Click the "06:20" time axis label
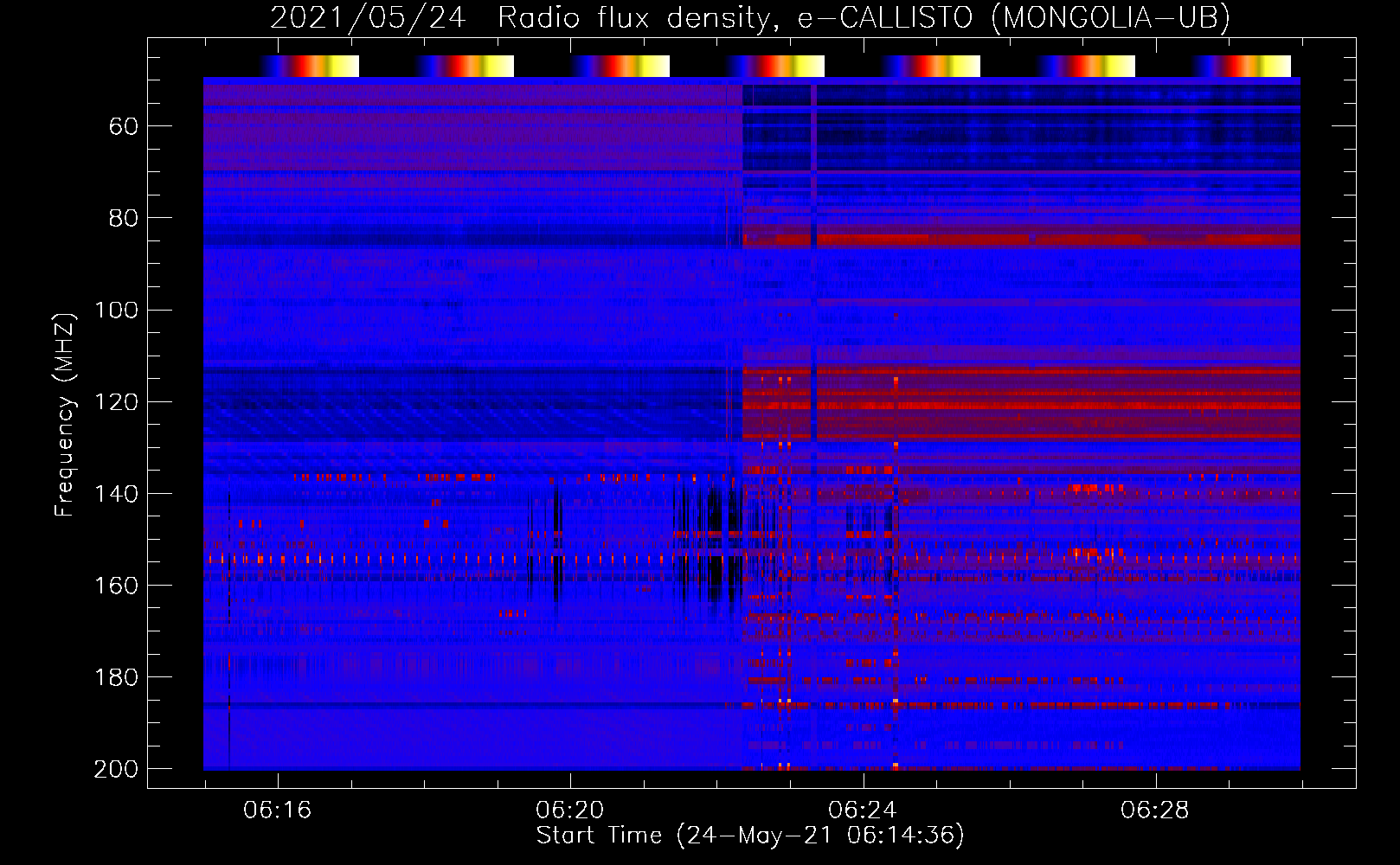Viewport: 1400px width, 865px height. pyautogui.click(x=569, y=811)
